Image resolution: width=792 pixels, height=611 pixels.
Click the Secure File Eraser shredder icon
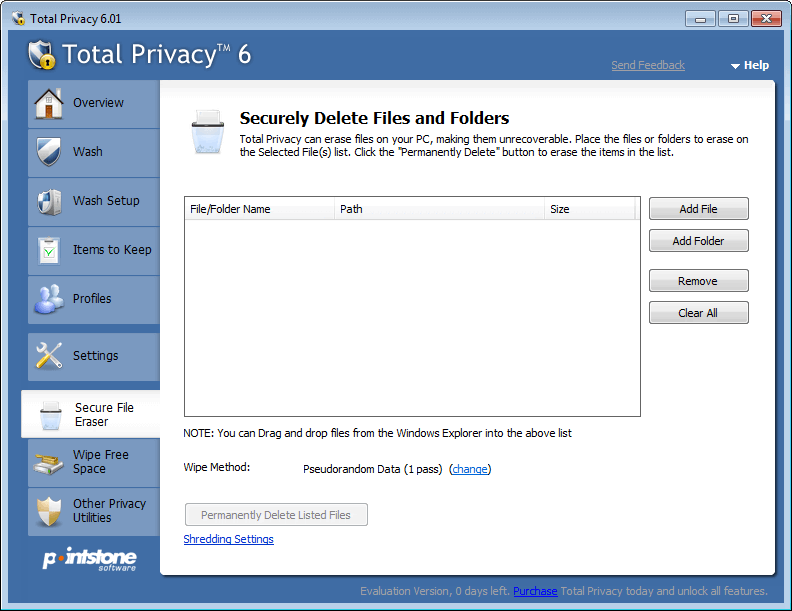click(51, 415)
